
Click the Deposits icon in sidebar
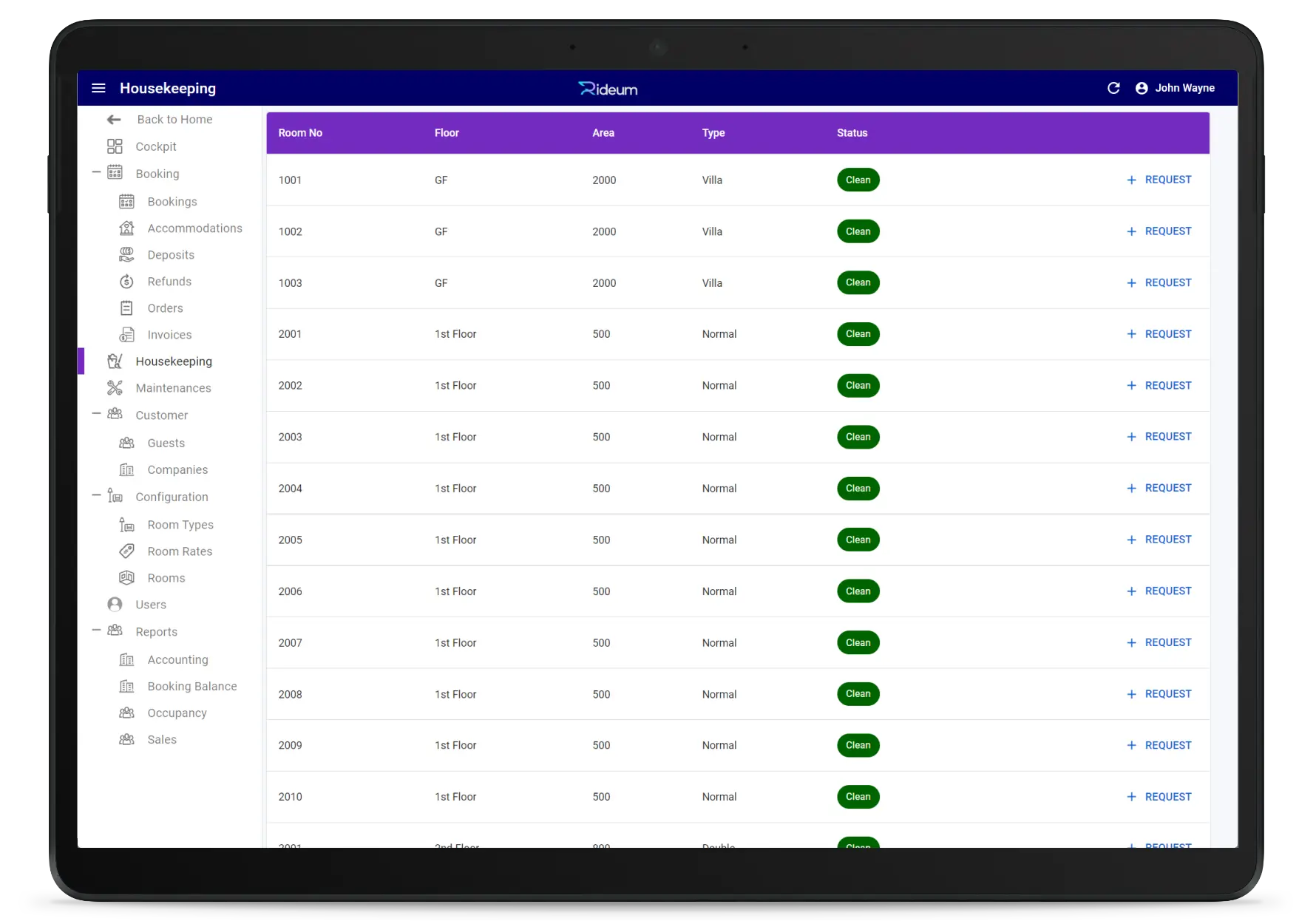[x=127, y=255]
